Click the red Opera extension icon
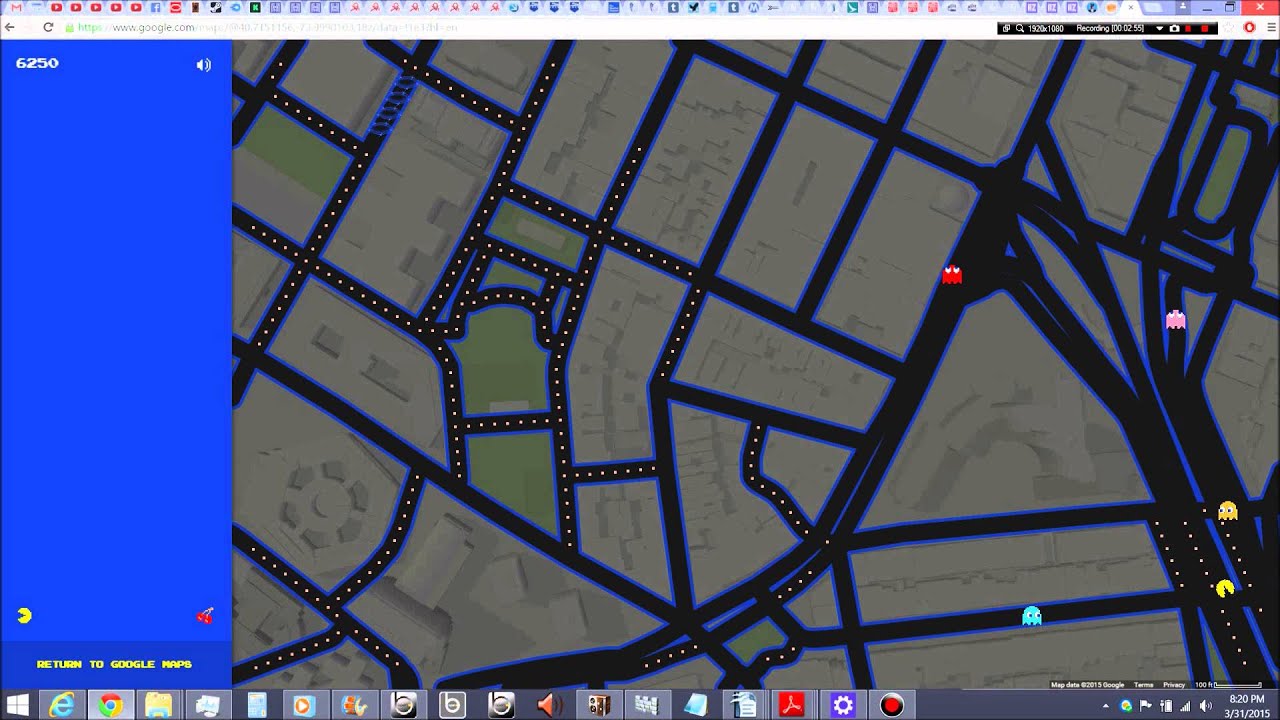The height and width of the screenshot is (720, 1280). [x=1249, y=27]
